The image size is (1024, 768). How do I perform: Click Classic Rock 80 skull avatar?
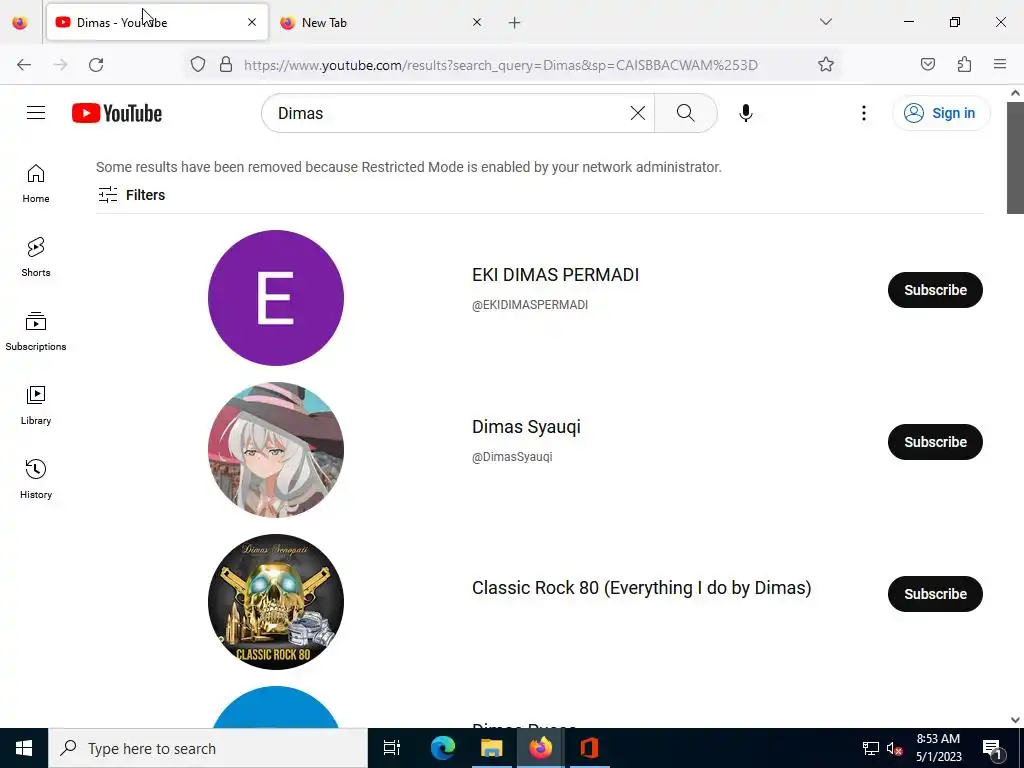click(276, 602)
